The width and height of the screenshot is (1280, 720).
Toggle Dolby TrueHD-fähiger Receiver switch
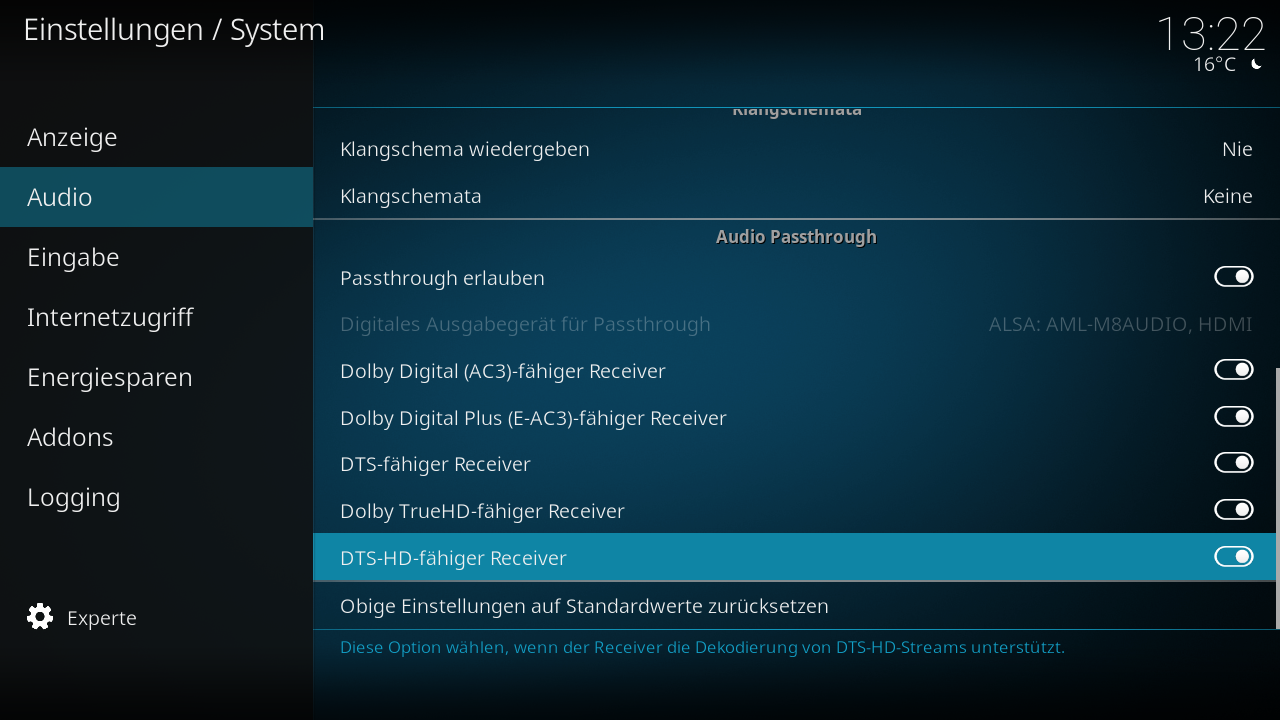point(1234,510)
